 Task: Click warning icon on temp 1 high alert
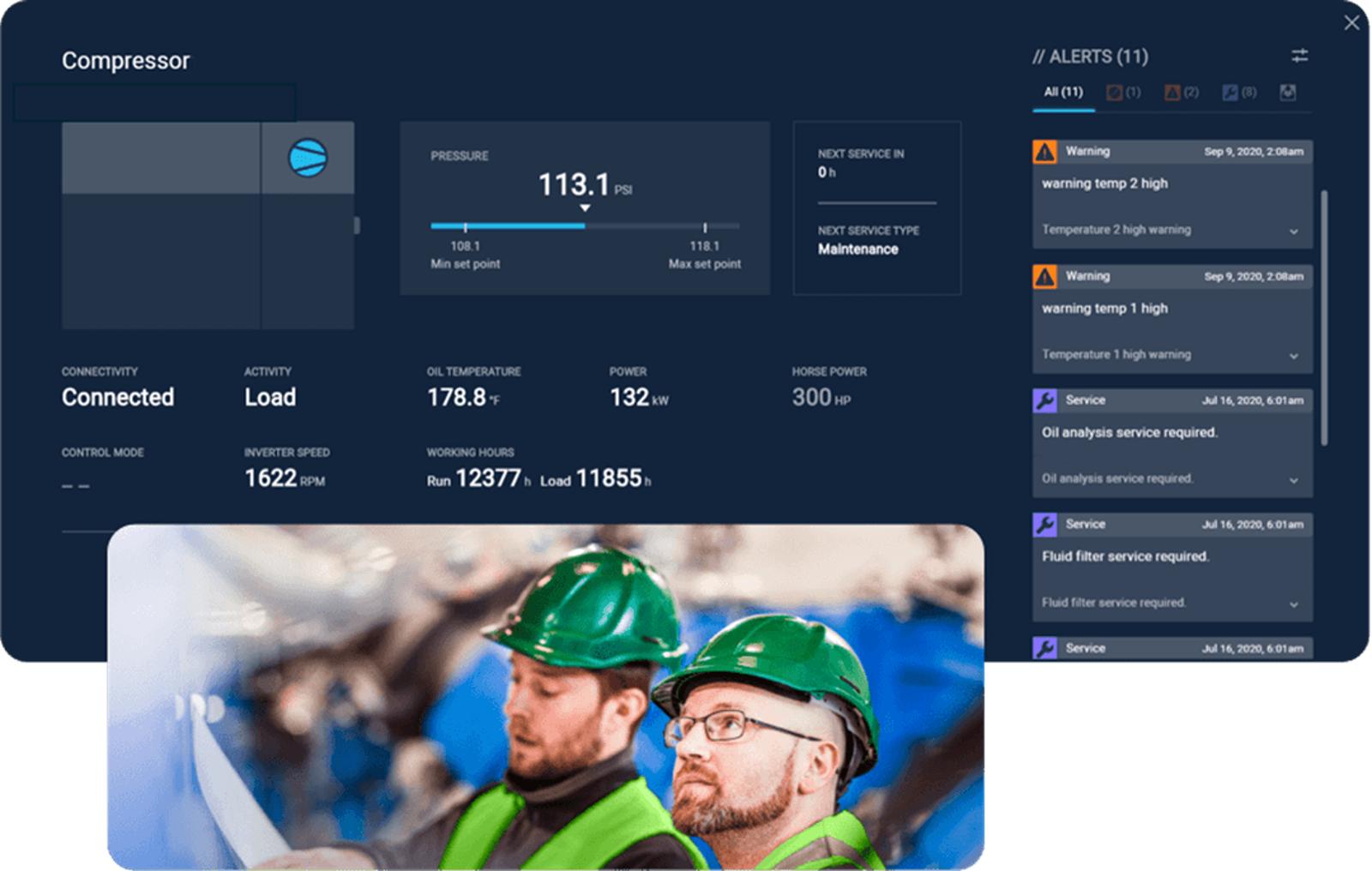click(x=1044, y=277)
